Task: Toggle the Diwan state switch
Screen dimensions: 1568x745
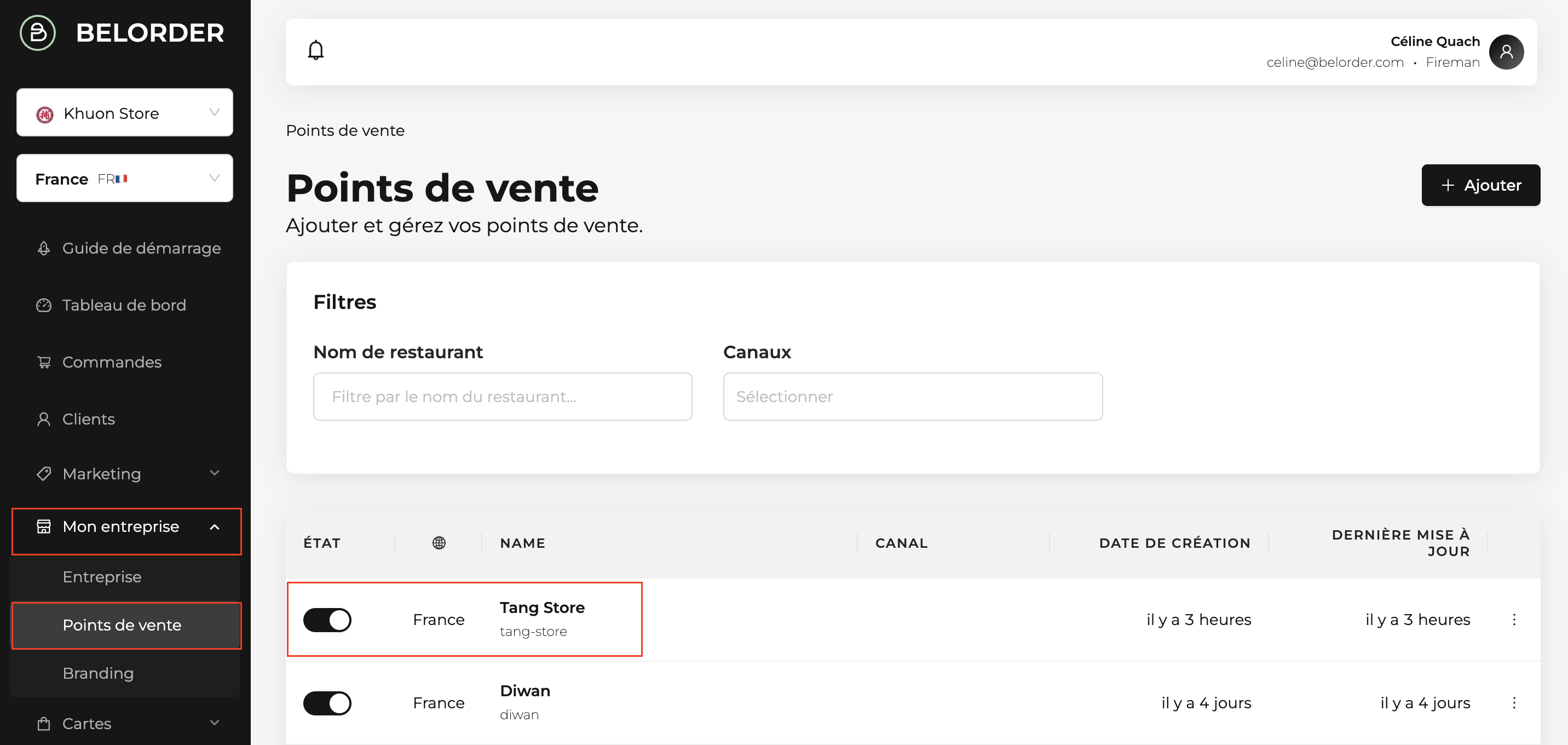Action: click(327, 703)
